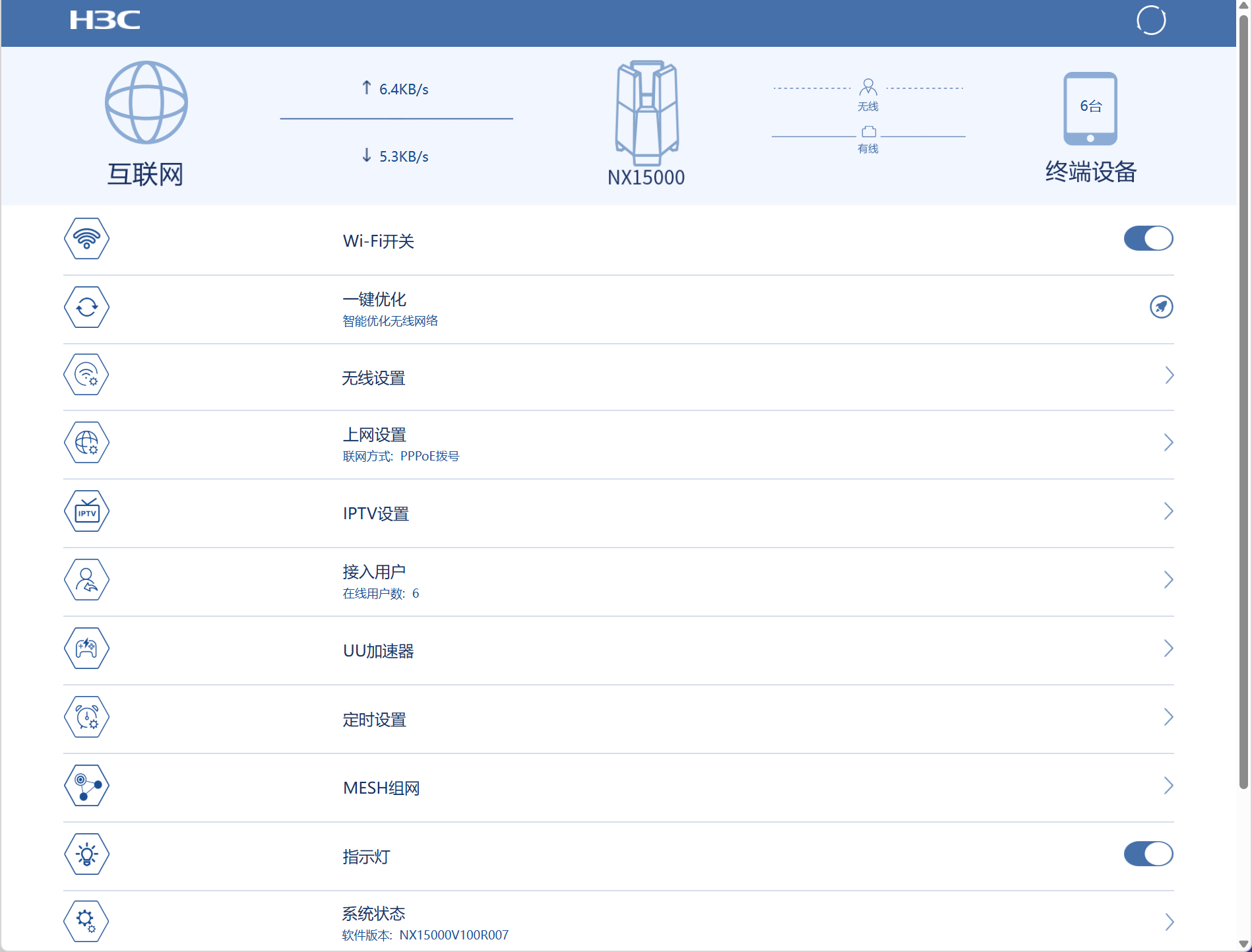The image size is (1252, 952).
Task: Open the 接入用户 menu entry
Action: coord(374,571)
